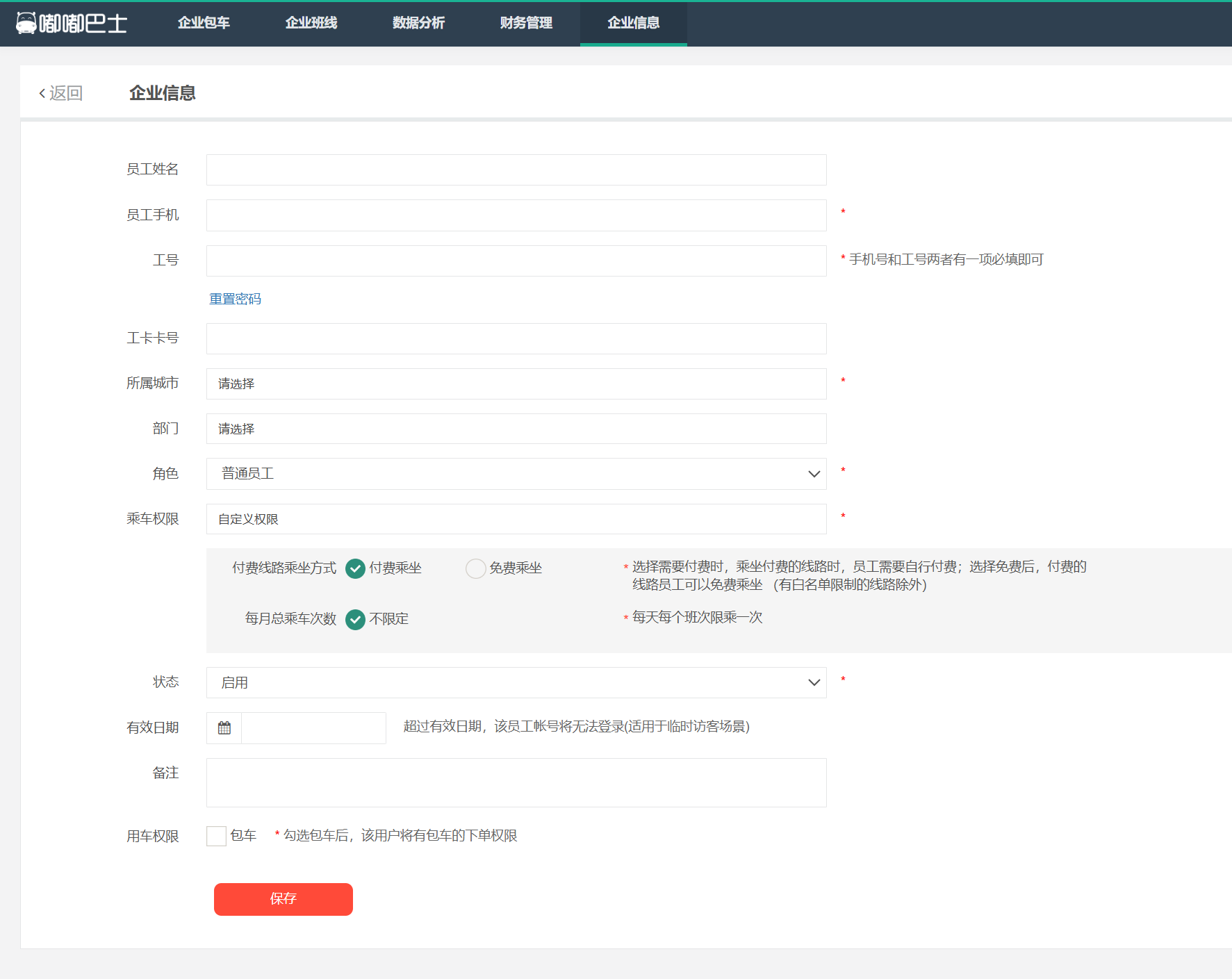Image resolution: width=1232 pixels, height=979 pixels.
Task: Switch to the 财务管理 tab
Action: pos(525,23)
